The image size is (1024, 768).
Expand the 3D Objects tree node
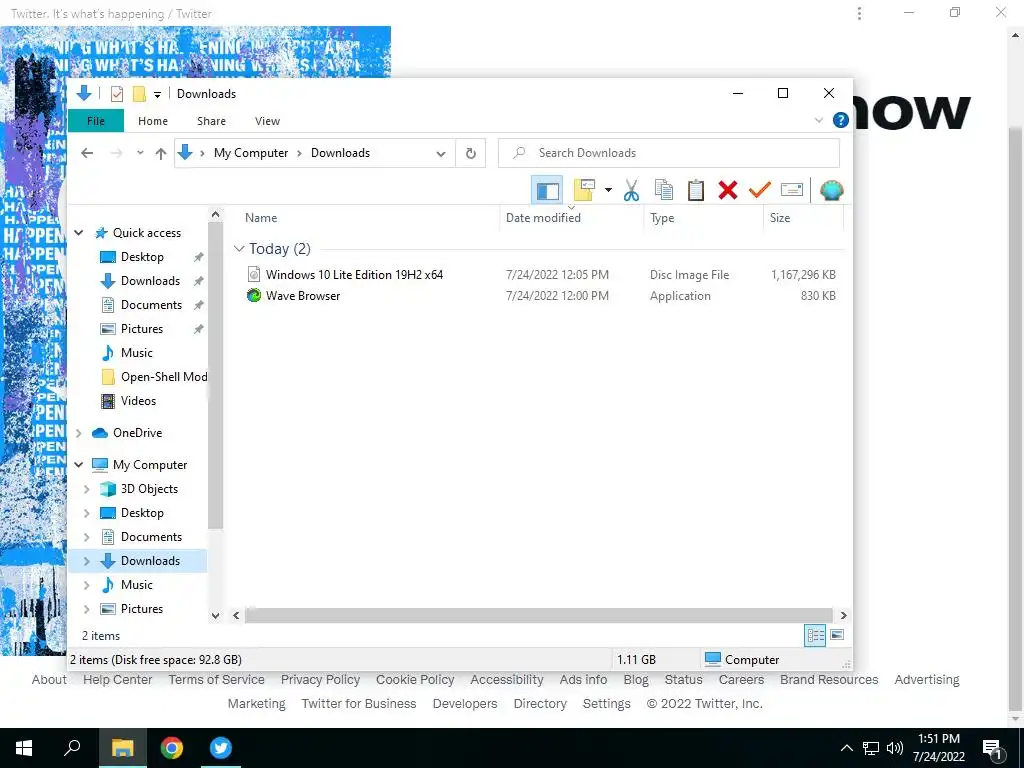(x=87, y=489)
